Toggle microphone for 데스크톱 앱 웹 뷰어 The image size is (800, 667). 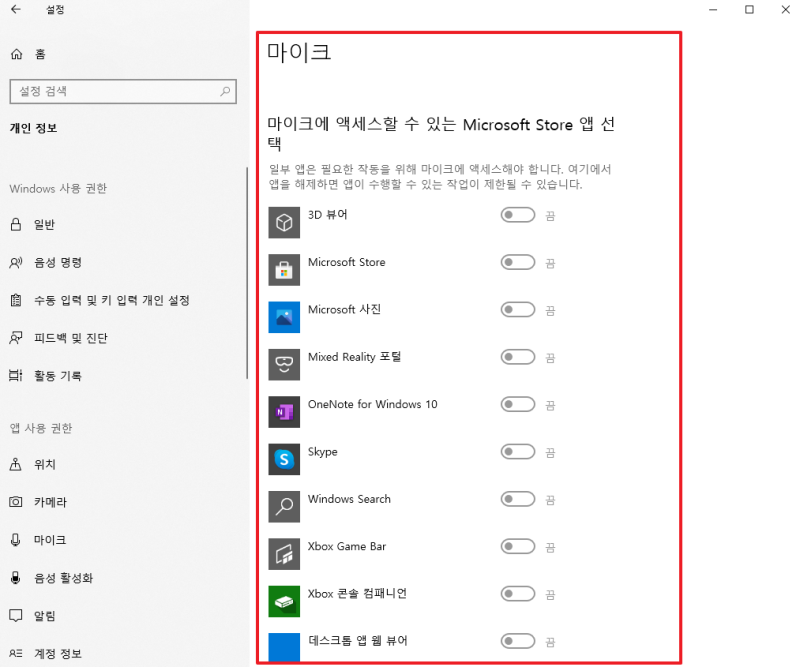517,641
